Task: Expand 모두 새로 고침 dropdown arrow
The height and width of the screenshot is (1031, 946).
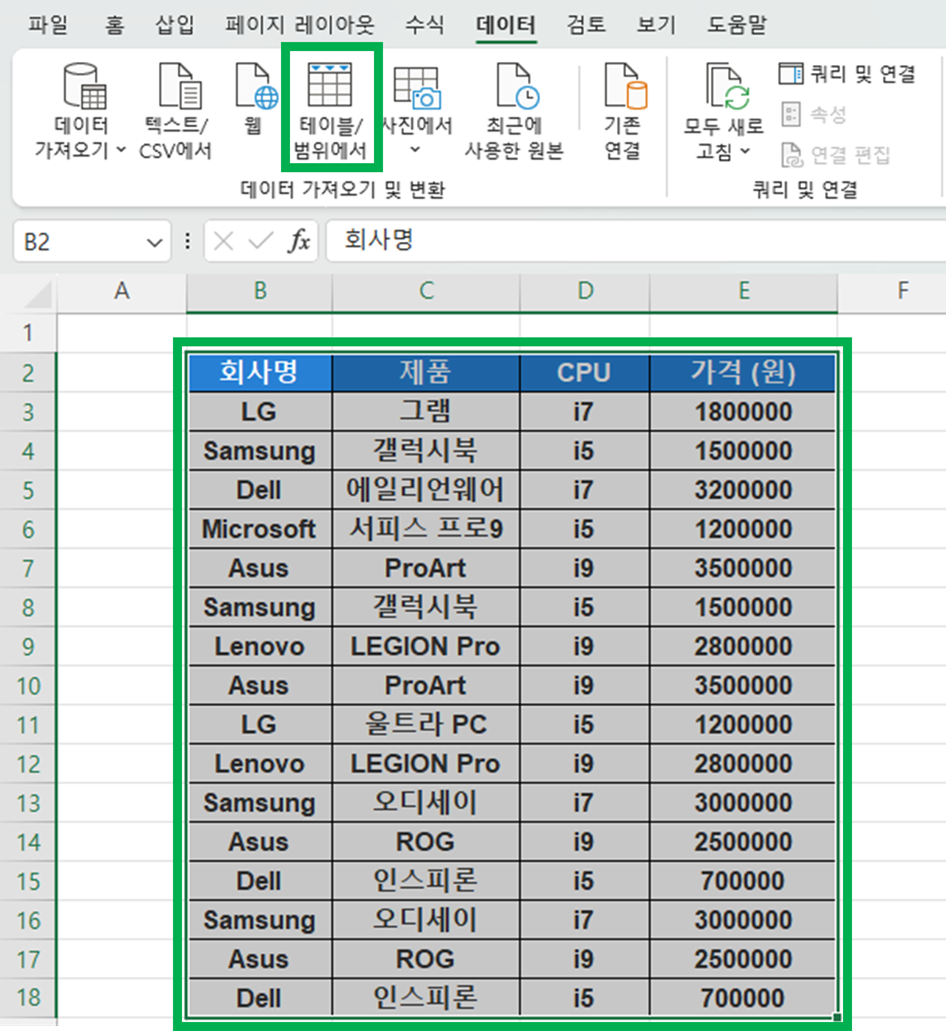Action: click(x=745, y=151)
